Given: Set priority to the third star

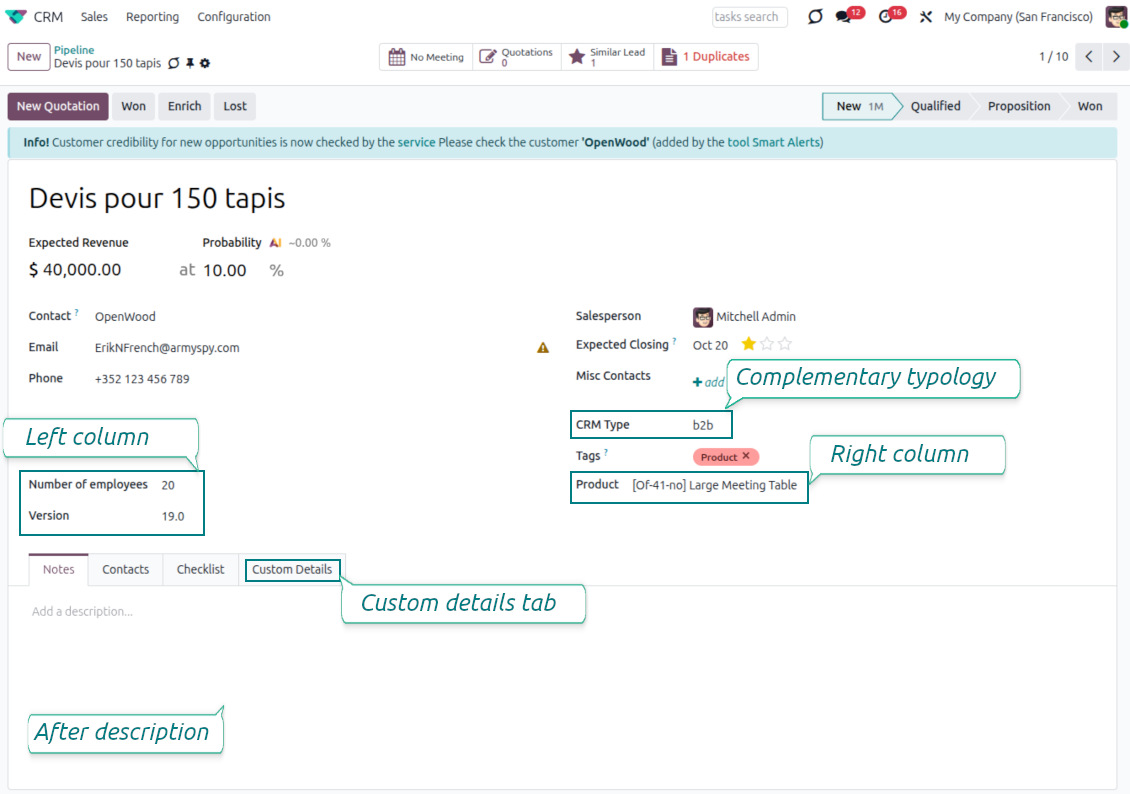Looking at the screenshot, I should coord(785,344).
